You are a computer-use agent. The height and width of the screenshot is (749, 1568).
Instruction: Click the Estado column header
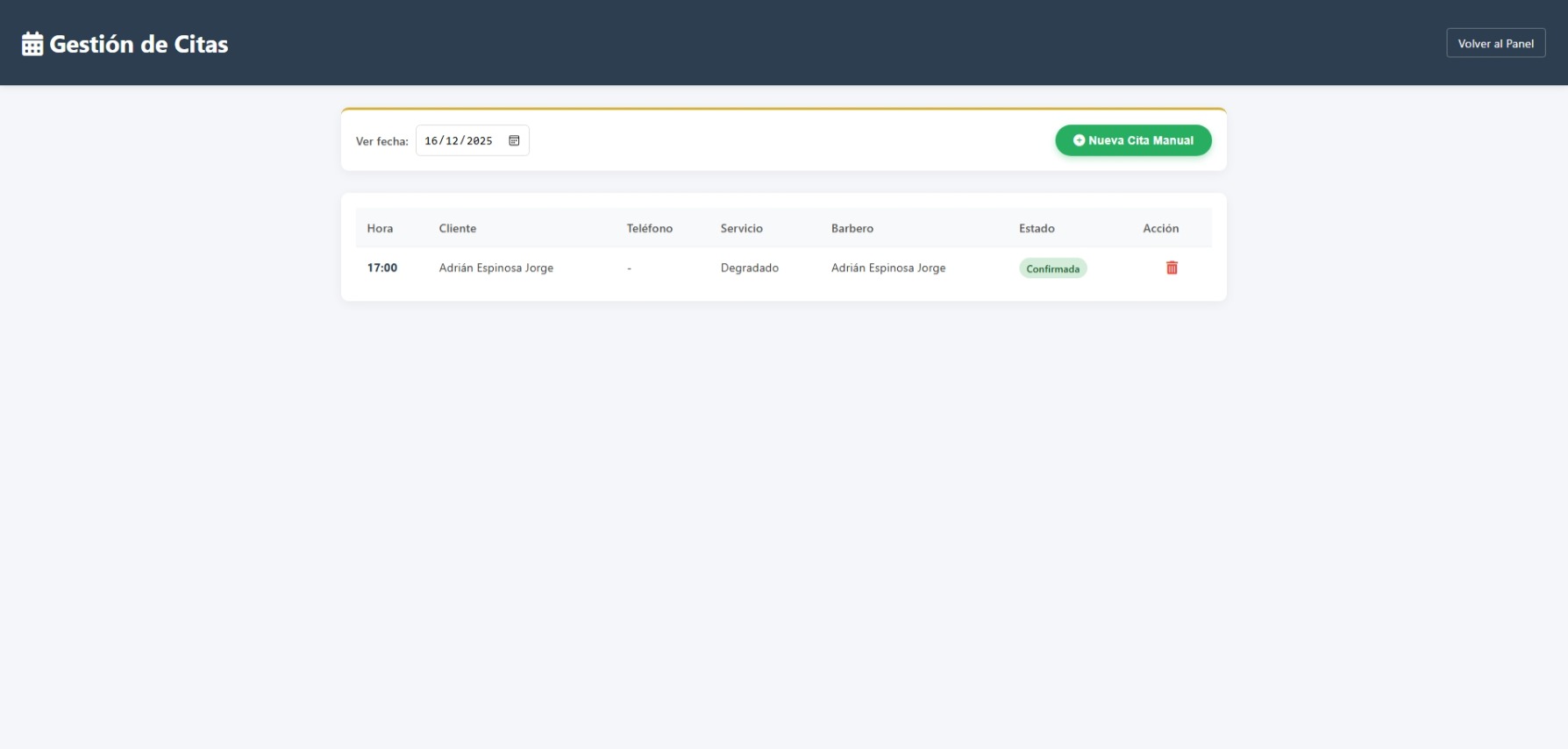tap(1037, 228)
